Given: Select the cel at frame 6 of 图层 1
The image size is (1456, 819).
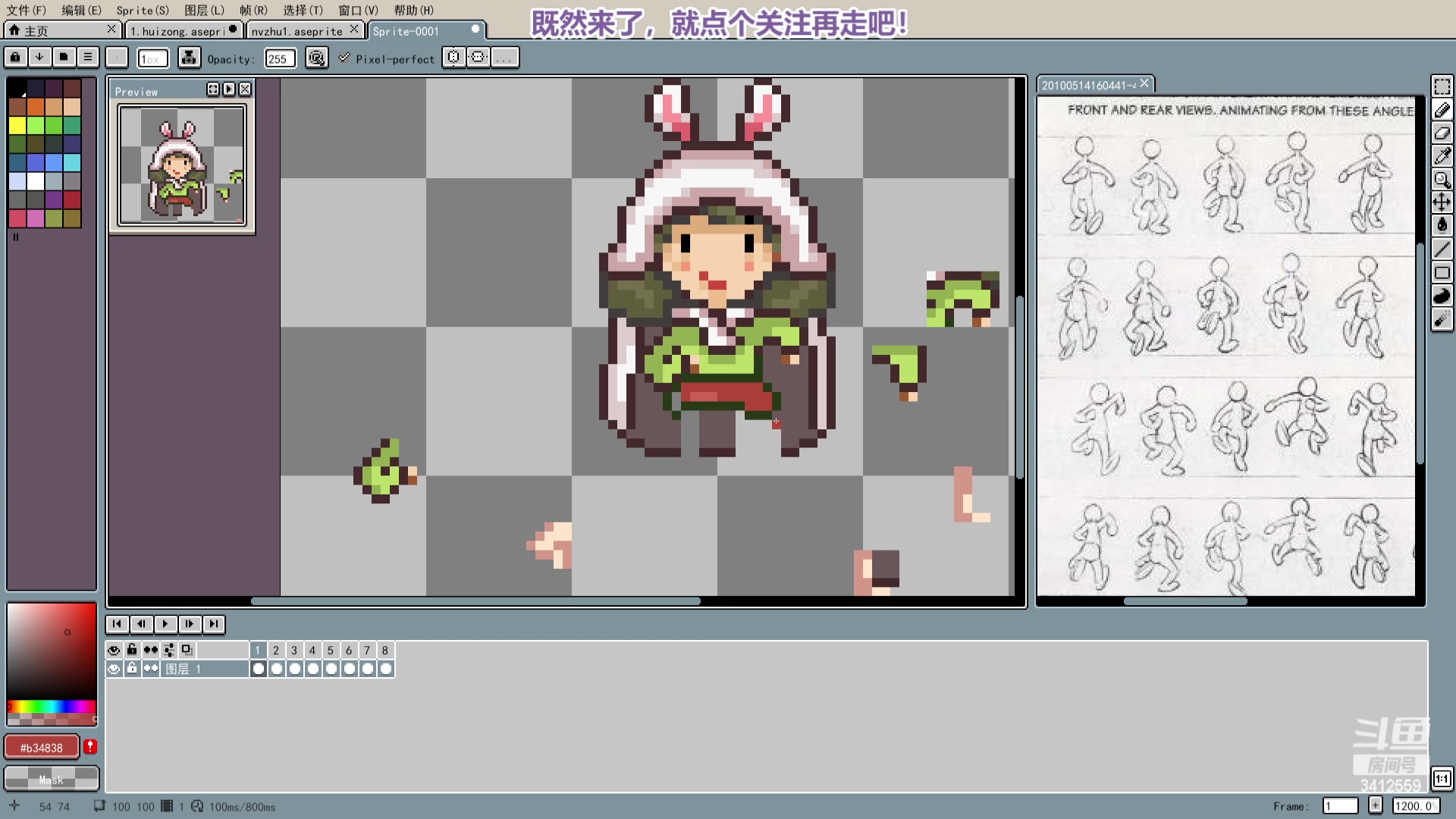Looking at the screenshot, I should (x=349, y=668).
